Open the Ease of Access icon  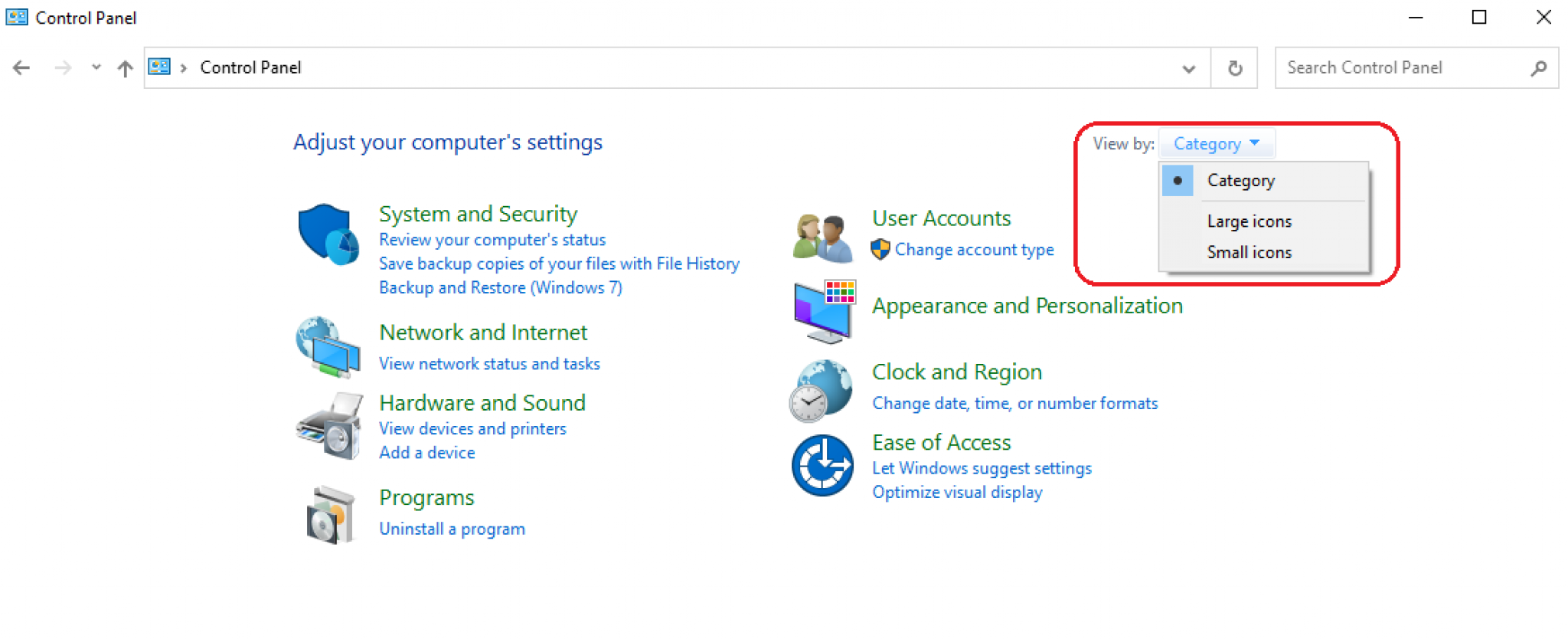(823, 465)
